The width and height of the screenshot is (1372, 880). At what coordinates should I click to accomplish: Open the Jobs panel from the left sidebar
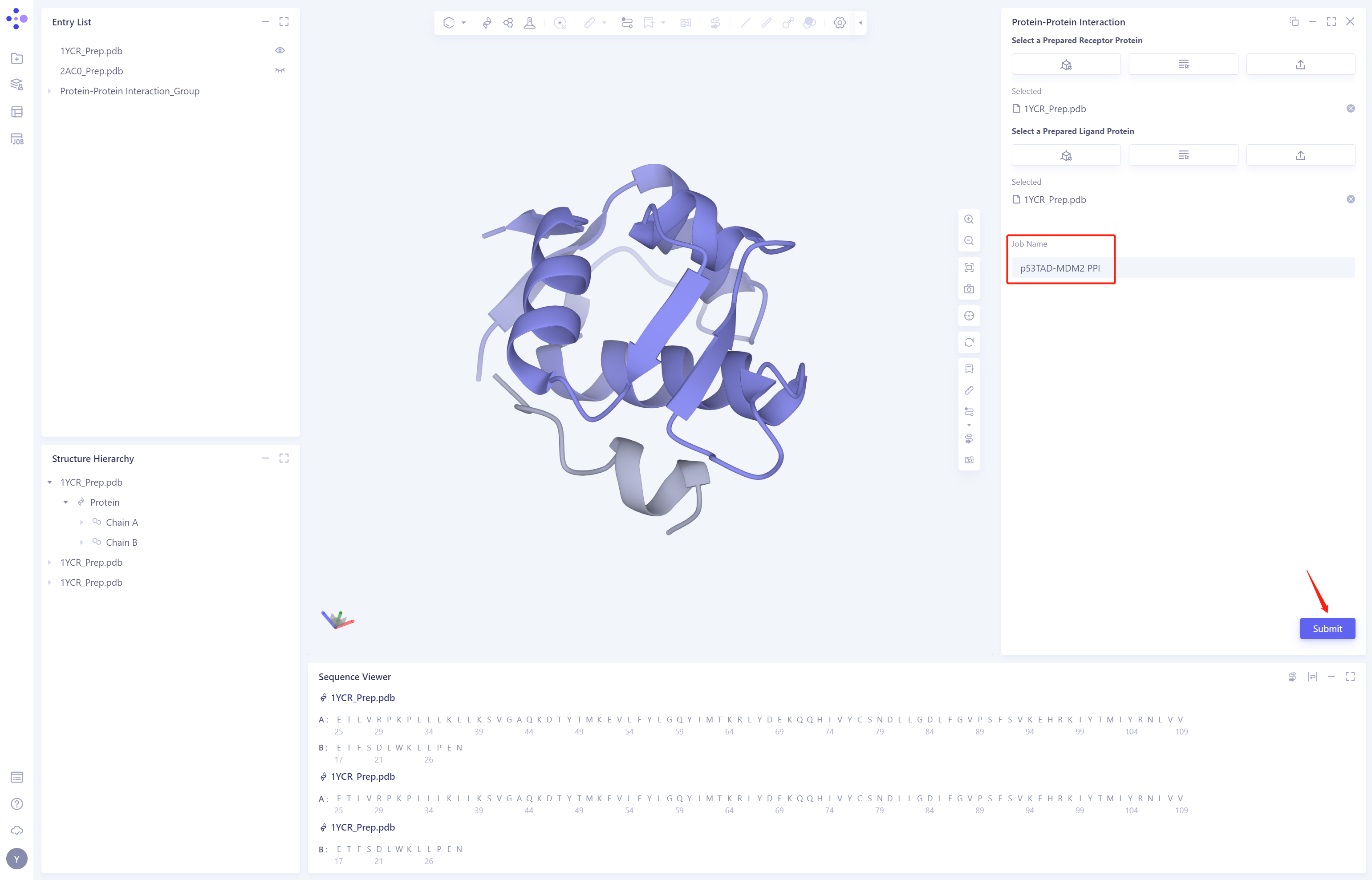click(x=16, y=139)
